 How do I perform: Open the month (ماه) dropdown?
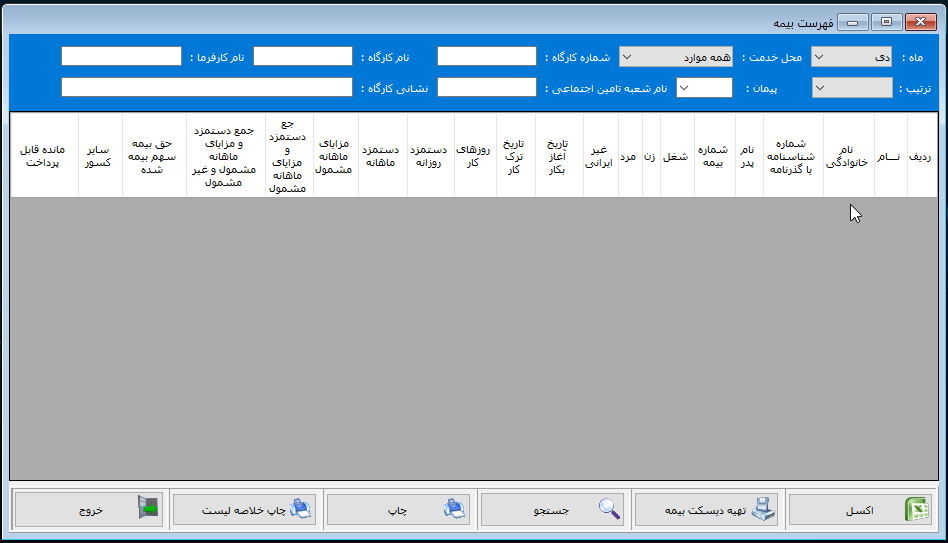click(x=851, y=57)
